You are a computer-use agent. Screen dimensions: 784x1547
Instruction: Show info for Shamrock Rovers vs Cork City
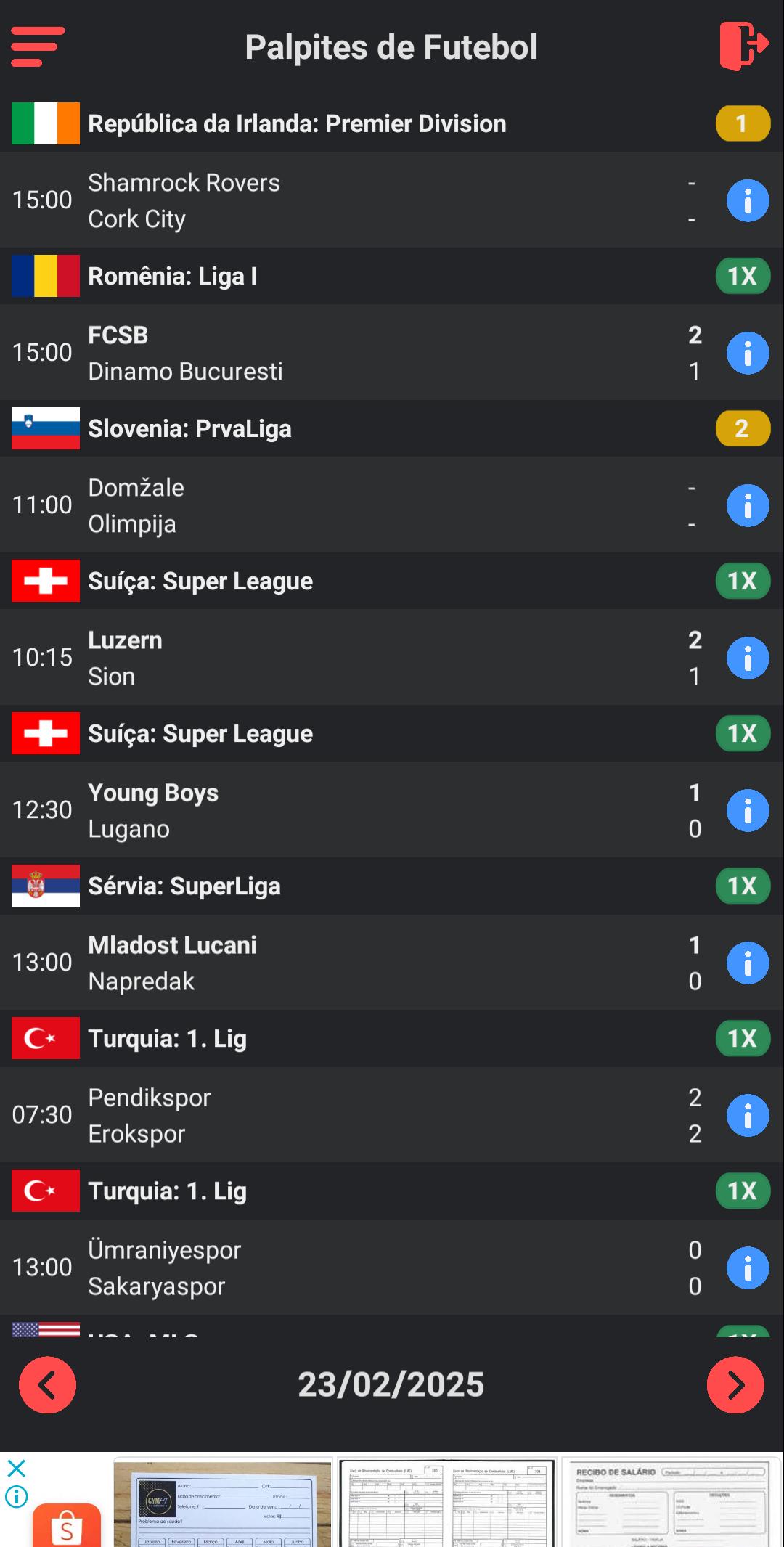[747, 200]
